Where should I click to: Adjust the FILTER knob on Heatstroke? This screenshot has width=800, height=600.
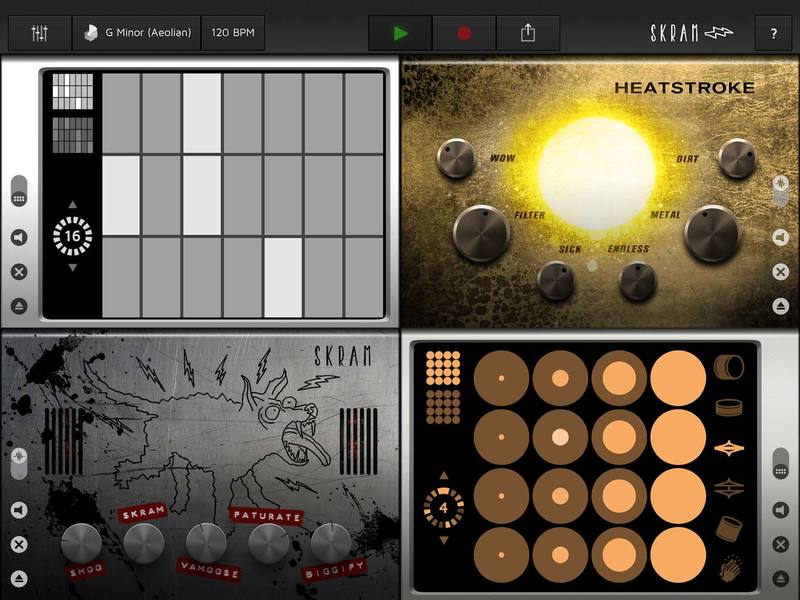pos(481,234)
